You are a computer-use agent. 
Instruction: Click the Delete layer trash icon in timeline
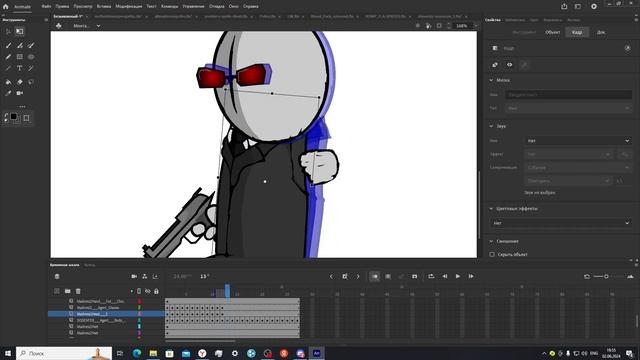pyautogui.click(x=78, y=291)
